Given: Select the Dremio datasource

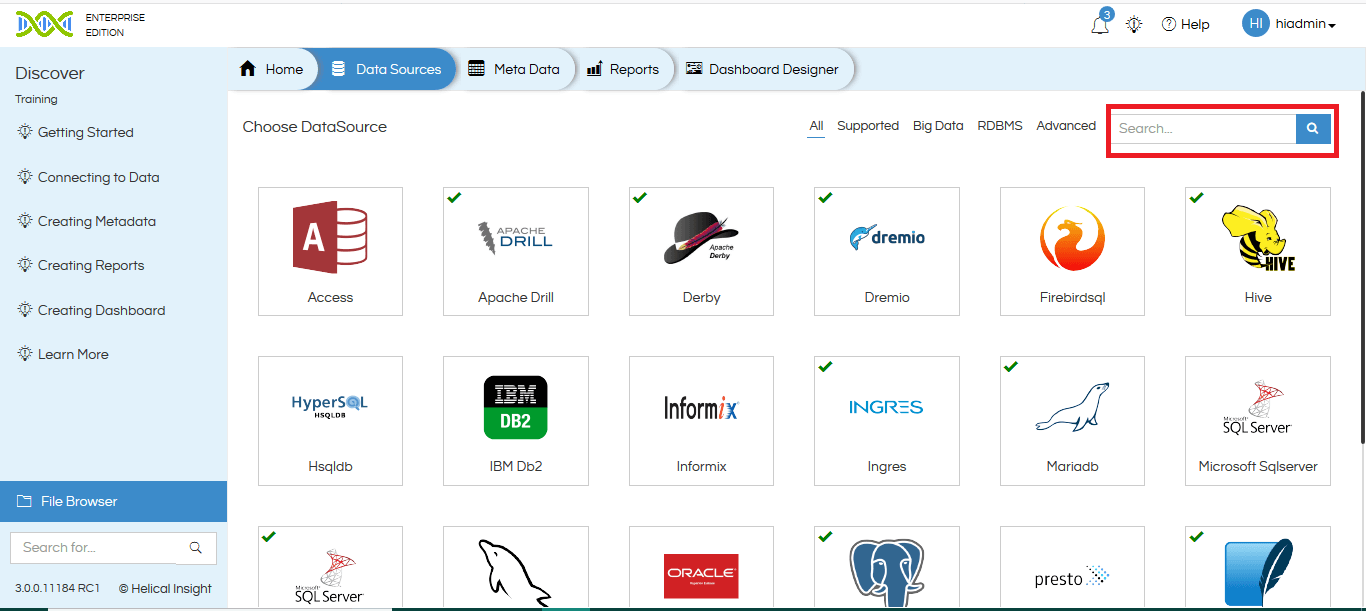Looking at the screenshot, I should click(887, 251).
